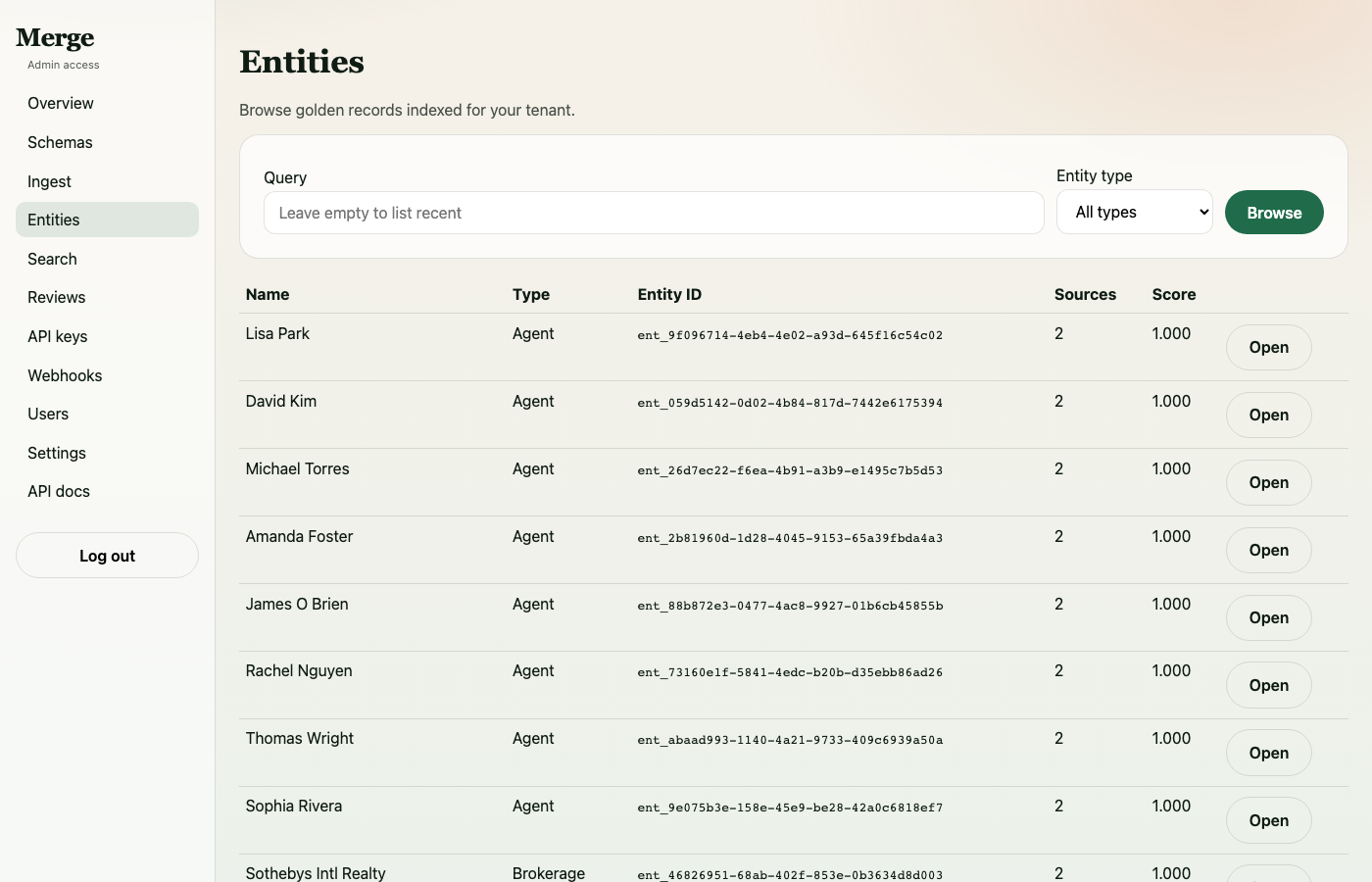Open the Entity type dropdown
Screen dimensions: 1372x882
tap(1134, 212)
